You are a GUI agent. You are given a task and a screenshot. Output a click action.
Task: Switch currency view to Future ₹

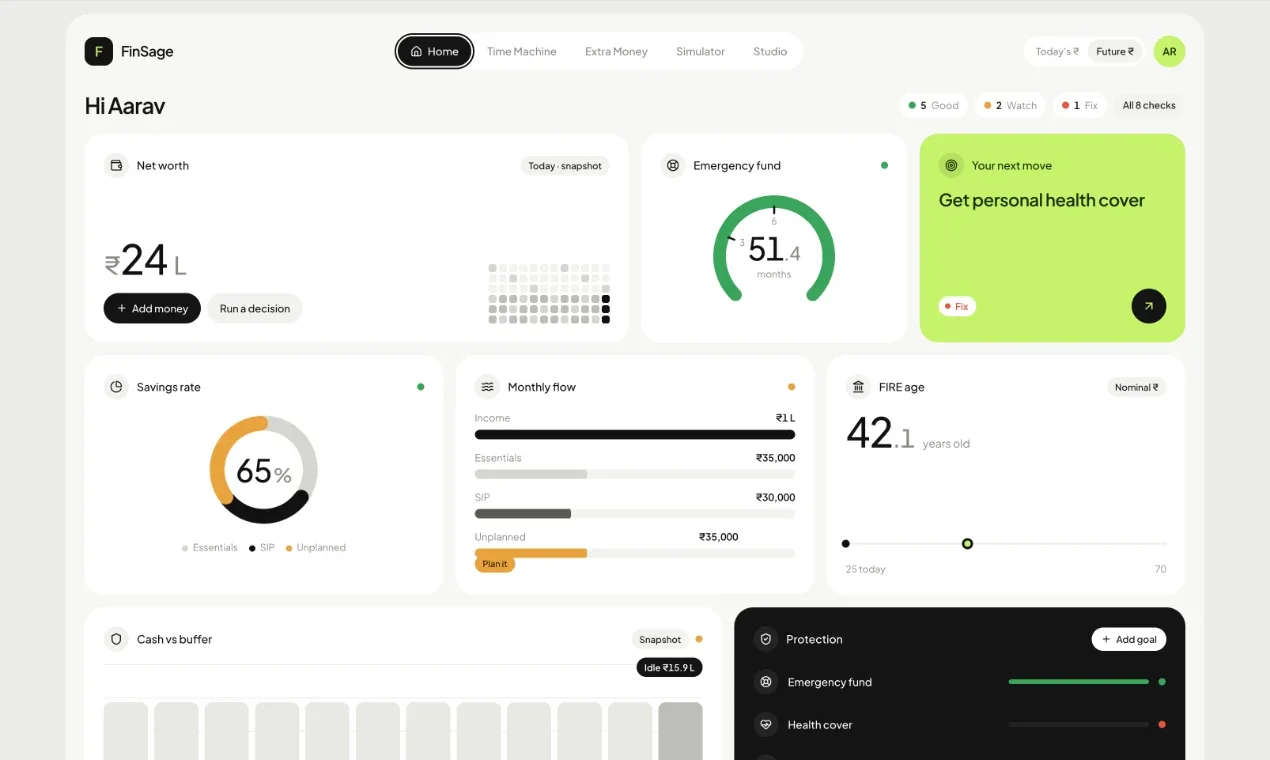[1114, 51]
